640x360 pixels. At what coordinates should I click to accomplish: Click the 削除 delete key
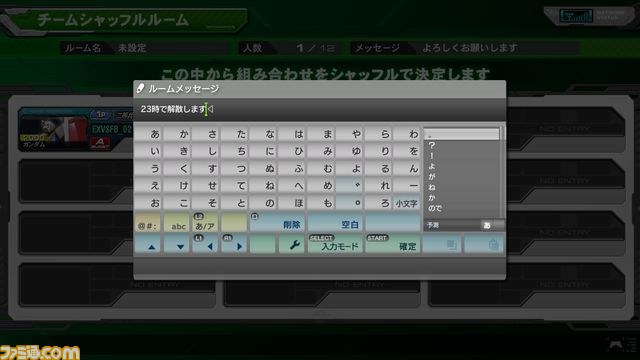pyautogui.click(x=277, y=222)
